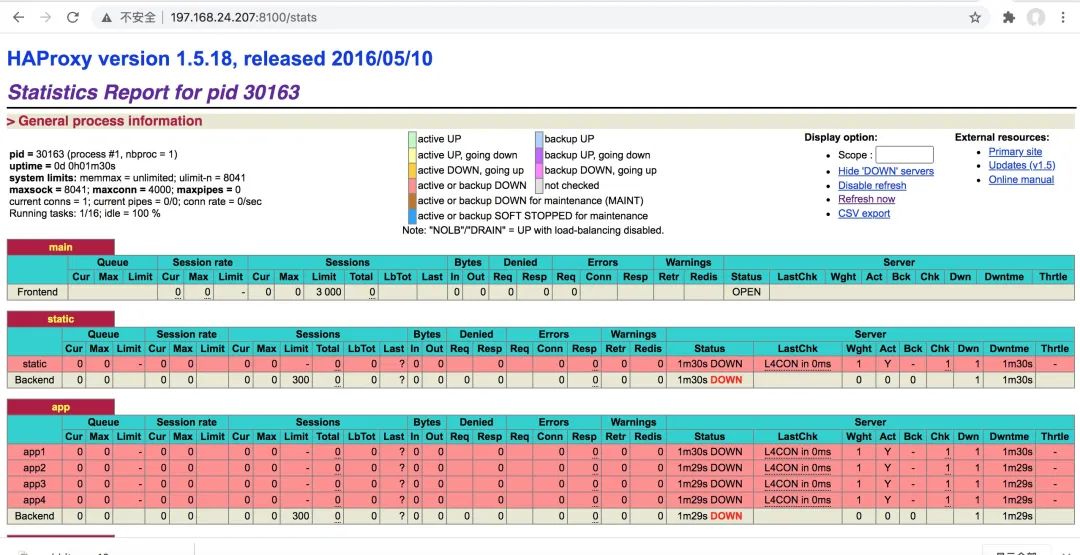Open the Updates (v1.5) link
The height and width of the screenshot is (555, 1080).
pyautogui.click(x=1021, y=165)
